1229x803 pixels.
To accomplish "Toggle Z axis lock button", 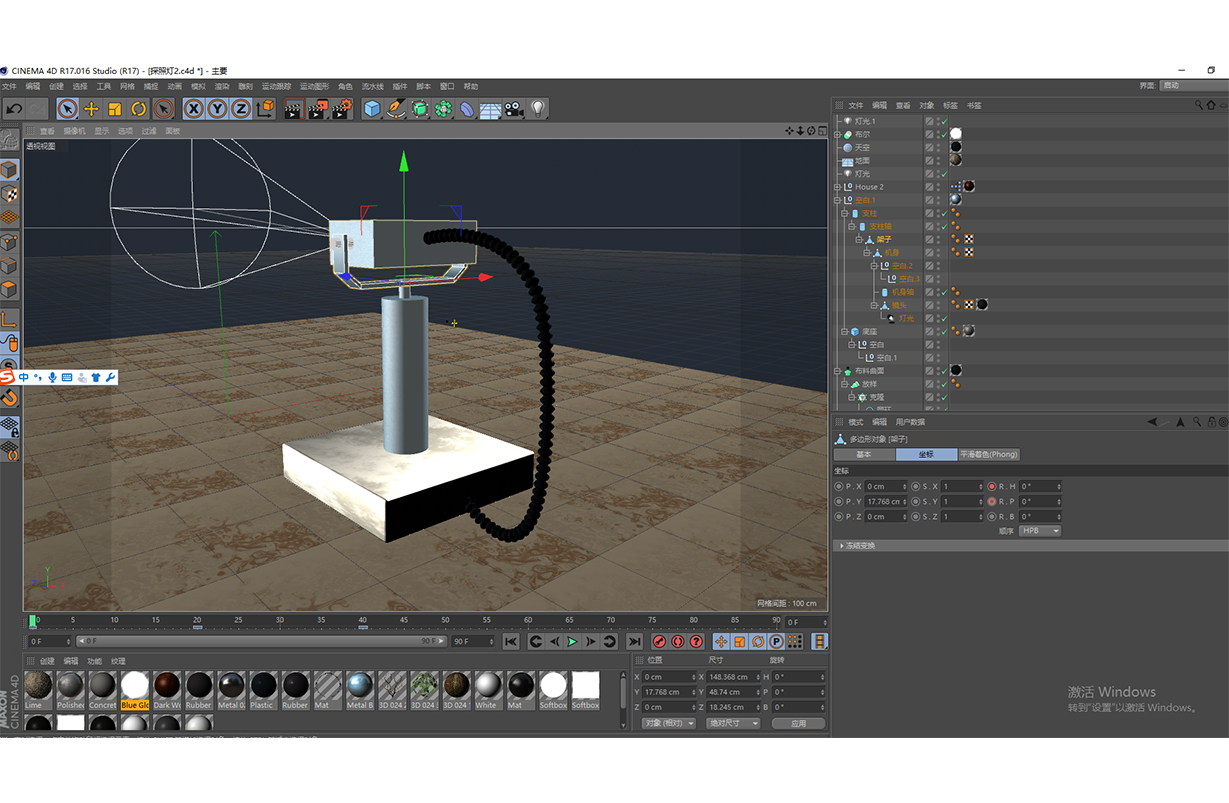I will 241,109.
